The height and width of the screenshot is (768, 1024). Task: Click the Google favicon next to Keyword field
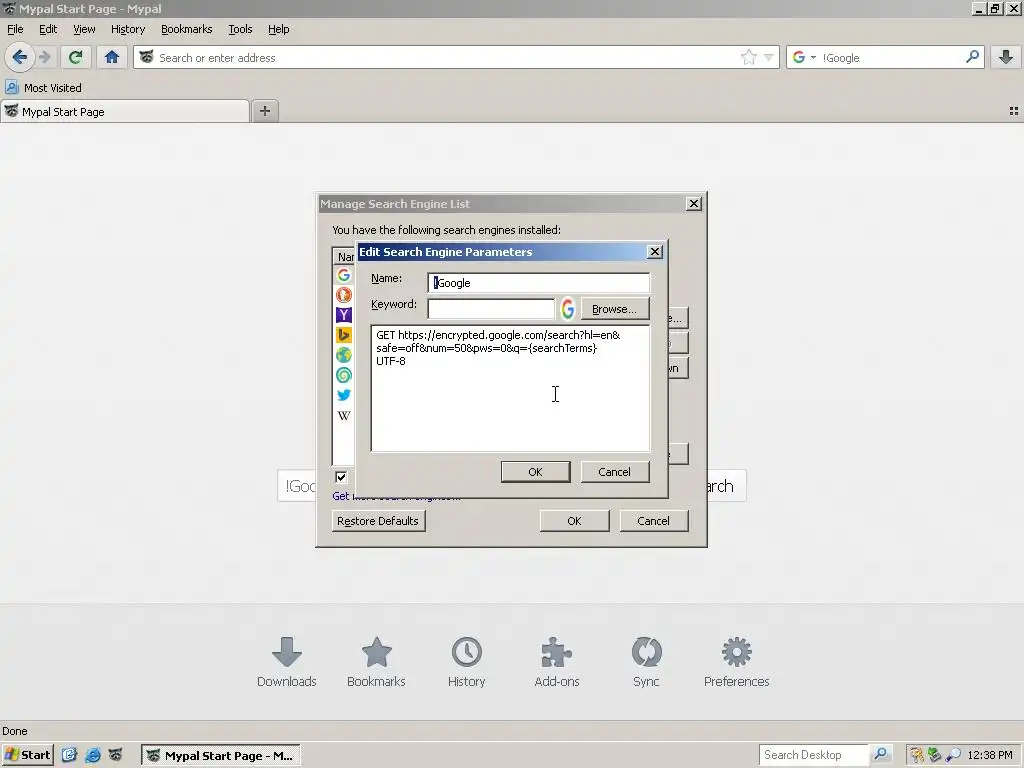pyautogui.click(x=568, y=308)
